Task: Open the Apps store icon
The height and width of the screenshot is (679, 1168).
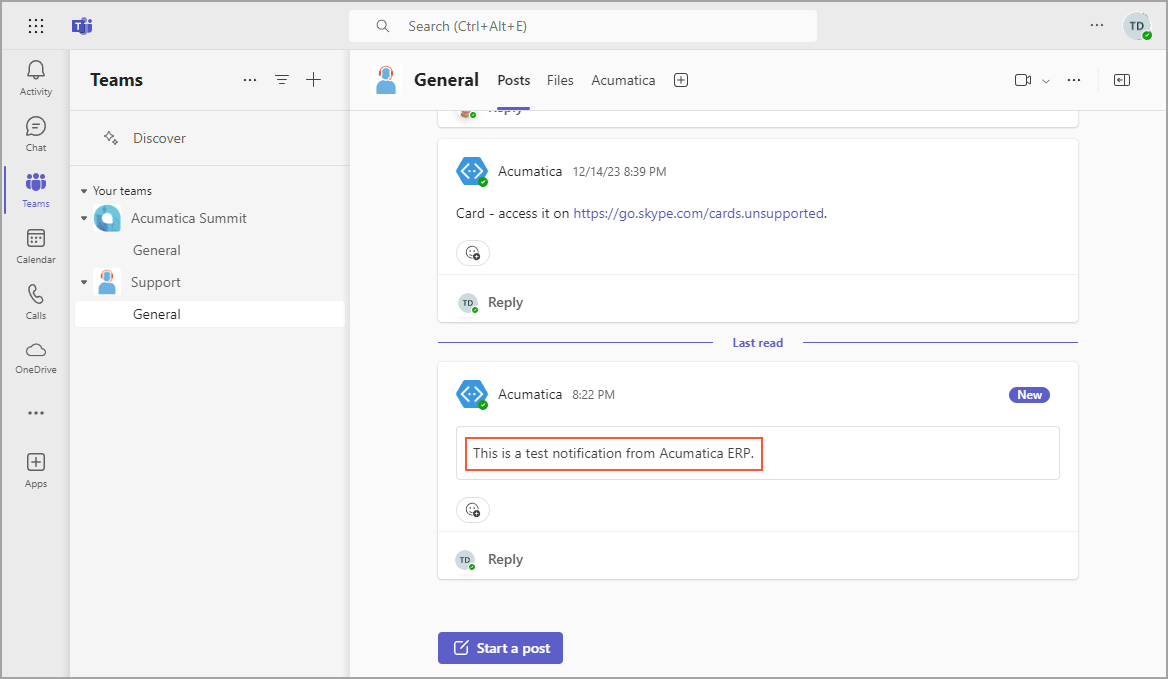Action: click(36, 469)
